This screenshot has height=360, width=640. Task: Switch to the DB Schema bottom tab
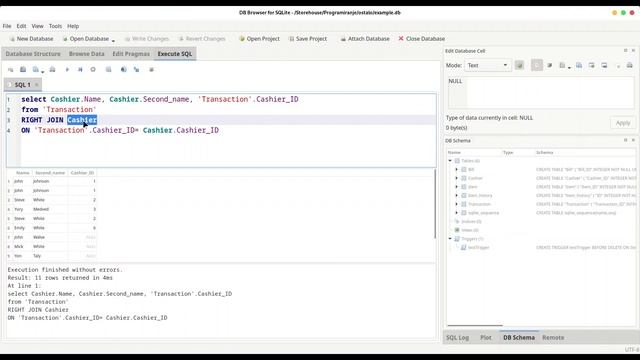pyautogui.click(x=519, y=338)
